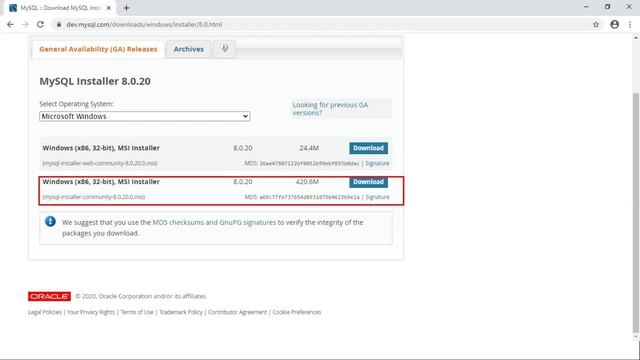Reload the MySQL download page
Viewport: 640px width, 360px height.
(40, 24)
